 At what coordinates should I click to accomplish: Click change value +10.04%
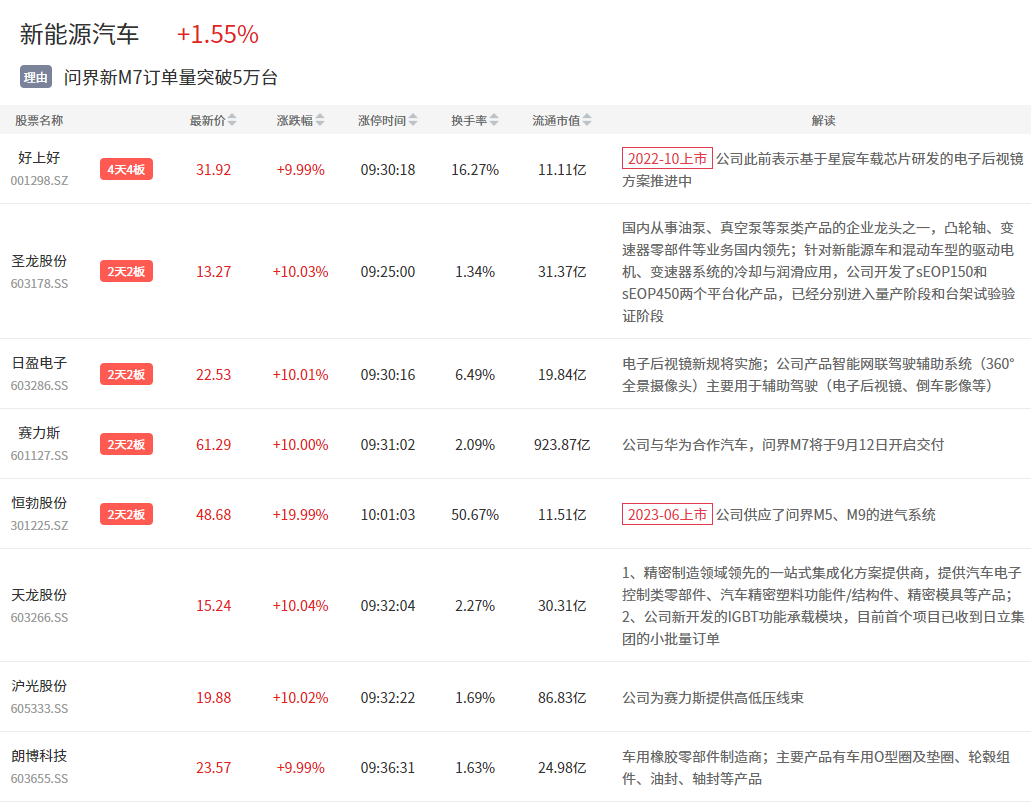(x=300, y=606)
